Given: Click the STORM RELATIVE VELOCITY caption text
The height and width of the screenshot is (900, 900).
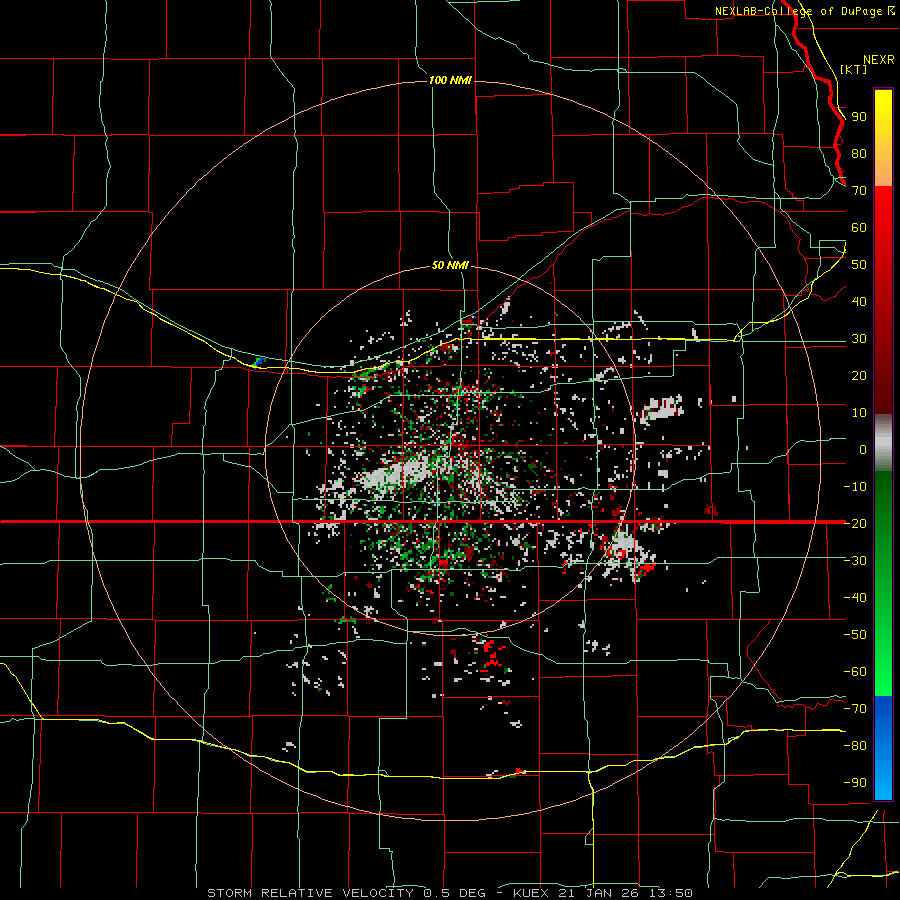Looking at the screenshot, I should pos(310,893).
